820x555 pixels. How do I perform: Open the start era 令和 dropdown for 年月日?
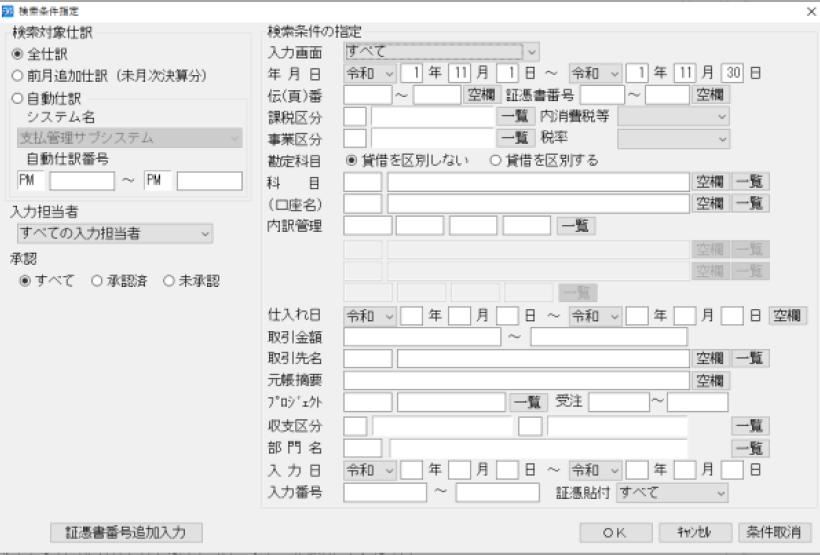(370, 74)
